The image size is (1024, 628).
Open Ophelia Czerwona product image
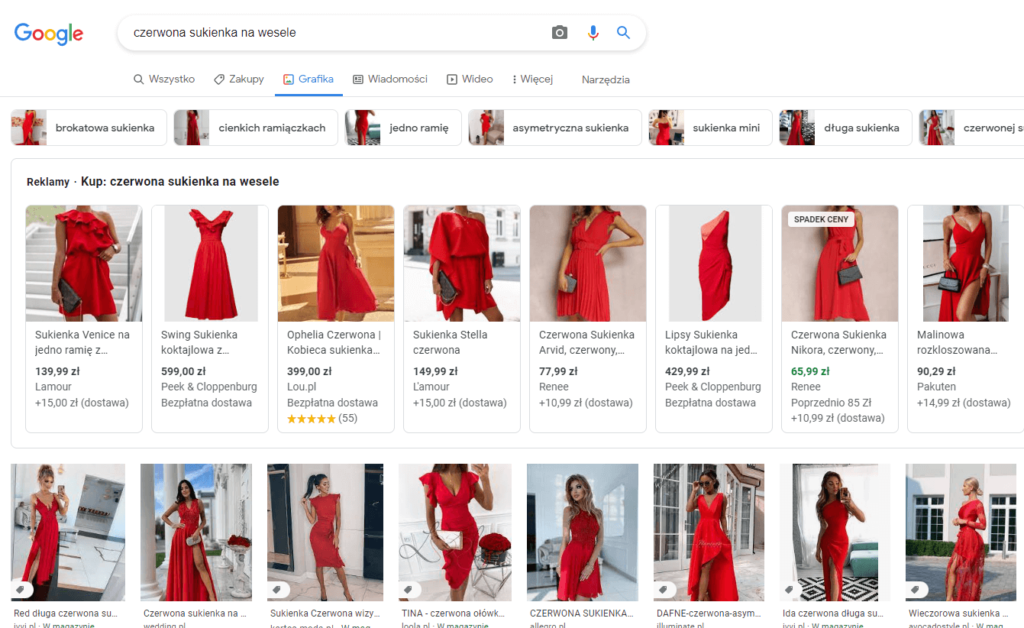click(x=336, y=263)
